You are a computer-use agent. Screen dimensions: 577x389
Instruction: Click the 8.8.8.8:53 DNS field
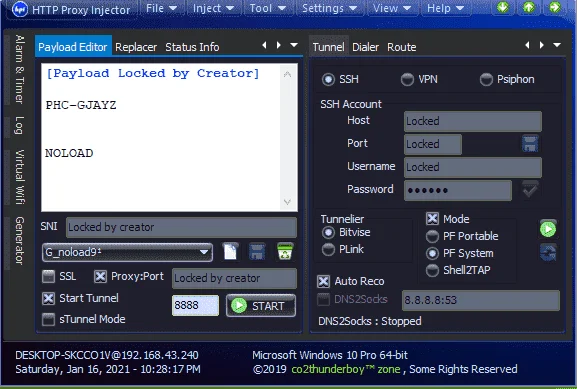[481, 300]
